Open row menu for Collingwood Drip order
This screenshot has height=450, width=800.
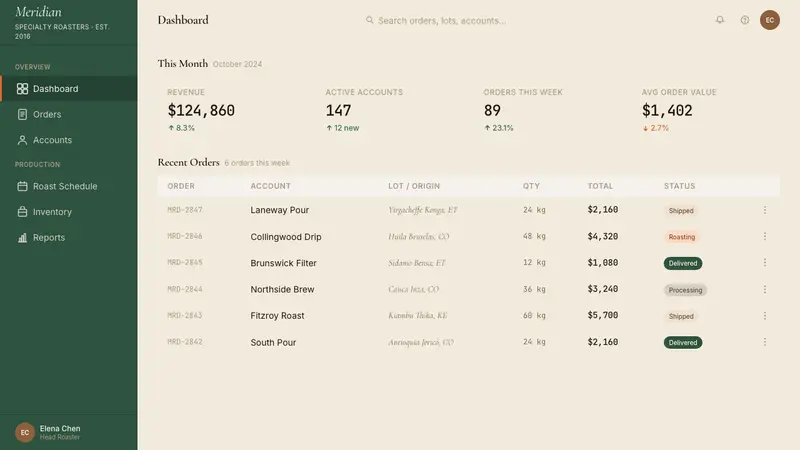pyautogui.click(x=764, y=236)
